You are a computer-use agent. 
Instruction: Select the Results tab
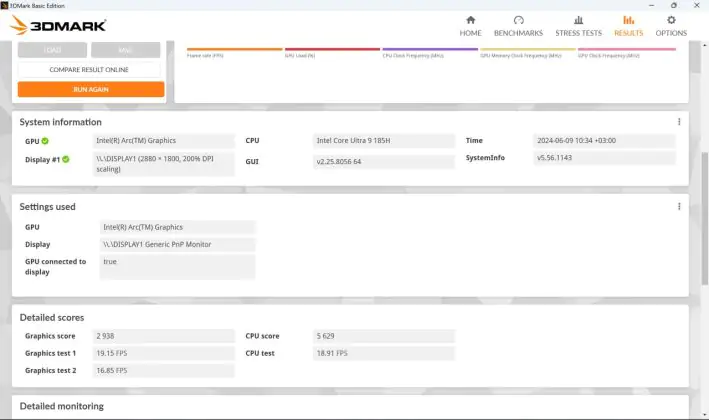coord(629,26)
